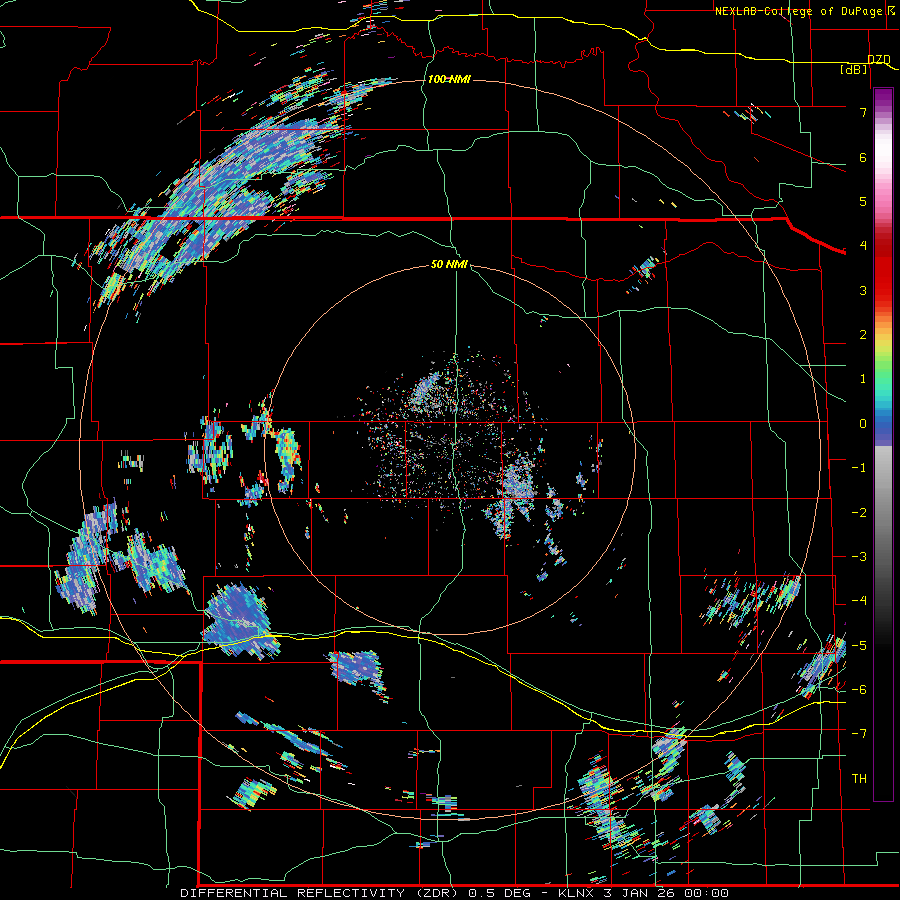
Task: Click the red section of ZDR color bar
Action: 883,270
